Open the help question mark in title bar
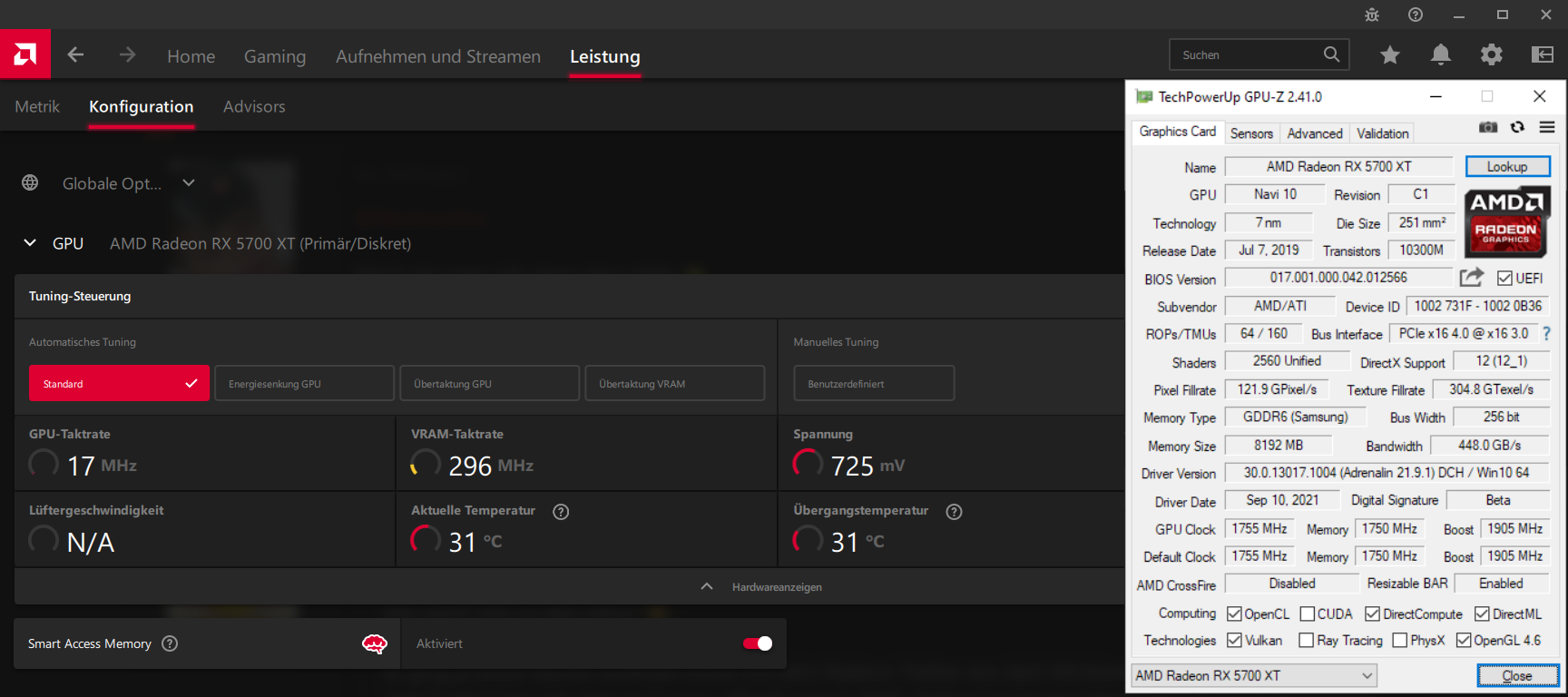Image resolution: width=1568 pixels, height=697 pixels. 1416,15
